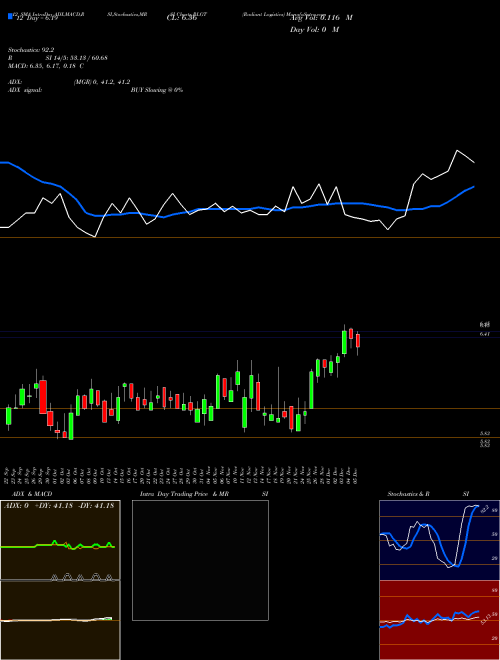Click the large red candlestick near the chart start
Image resolution: width=500 pixels, height=660 pixels.
(43, 397)
